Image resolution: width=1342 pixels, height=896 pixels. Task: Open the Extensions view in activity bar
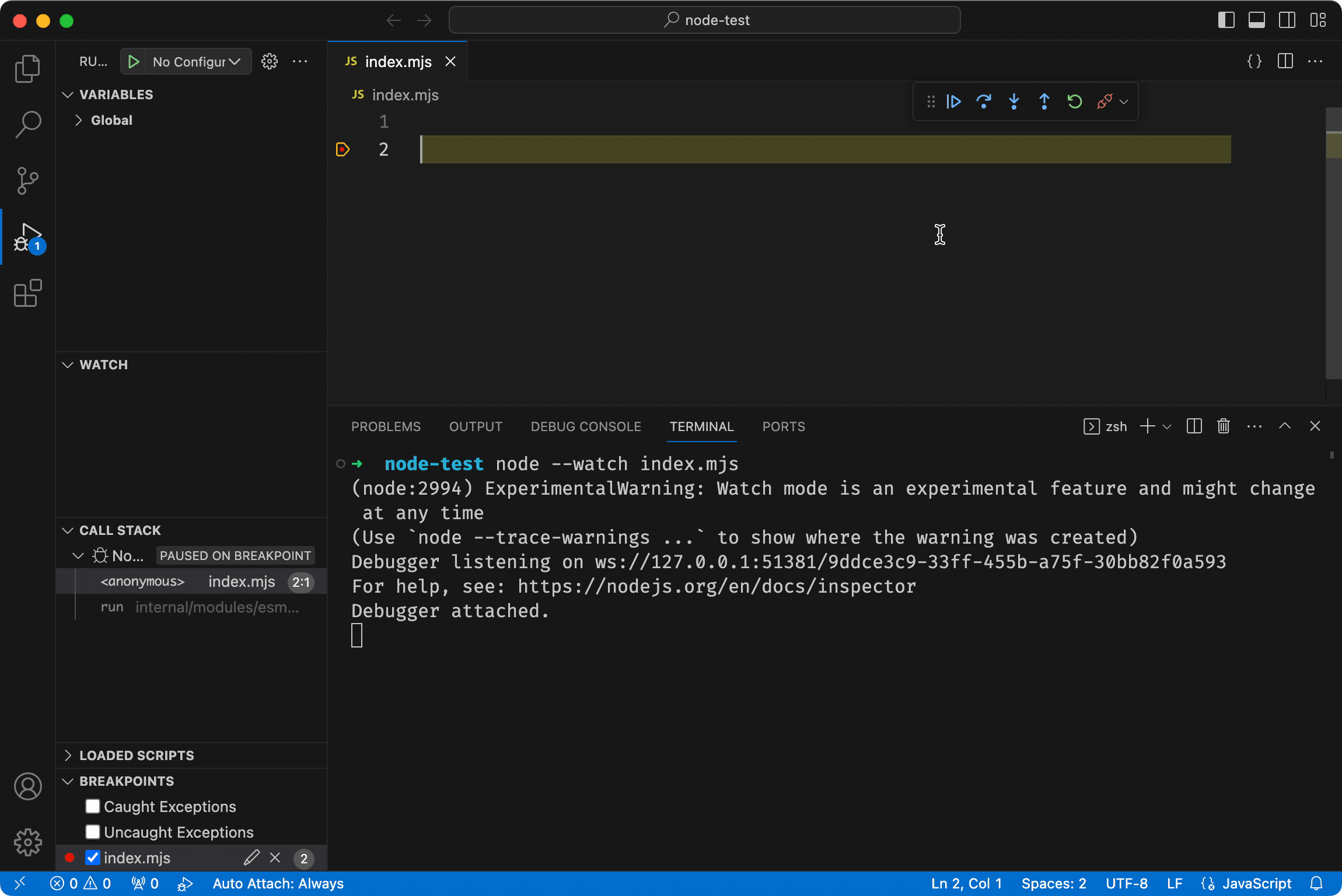pos(27,293)
